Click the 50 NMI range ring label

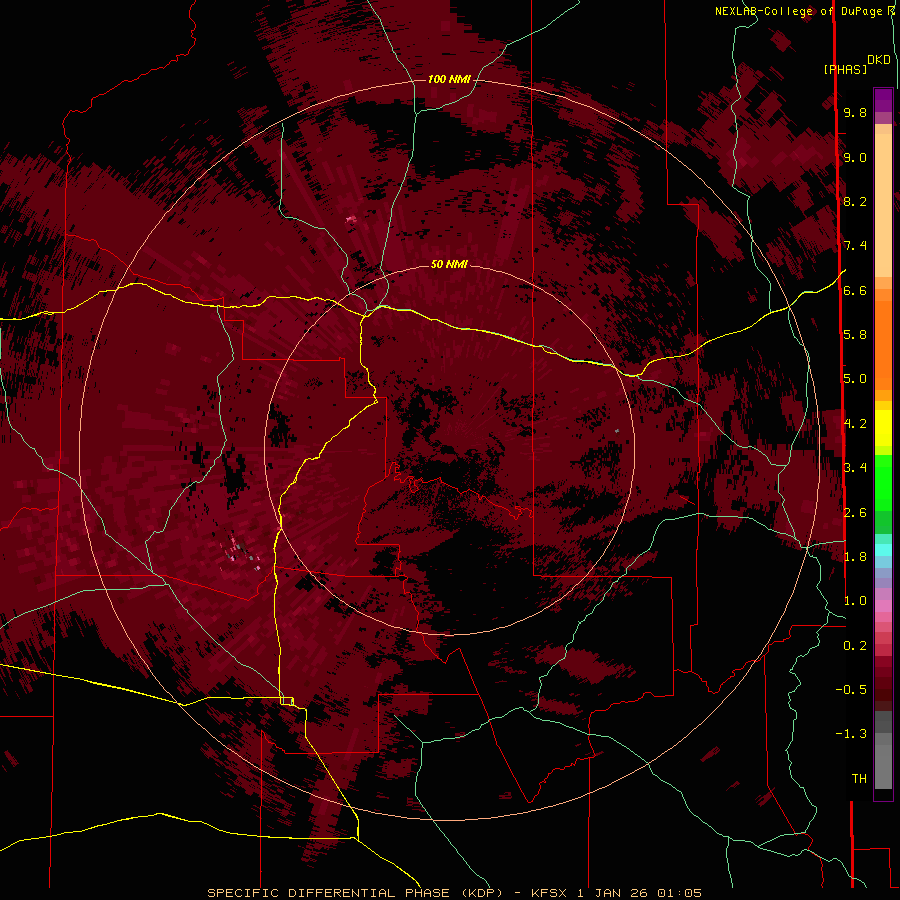click(449, 264)
